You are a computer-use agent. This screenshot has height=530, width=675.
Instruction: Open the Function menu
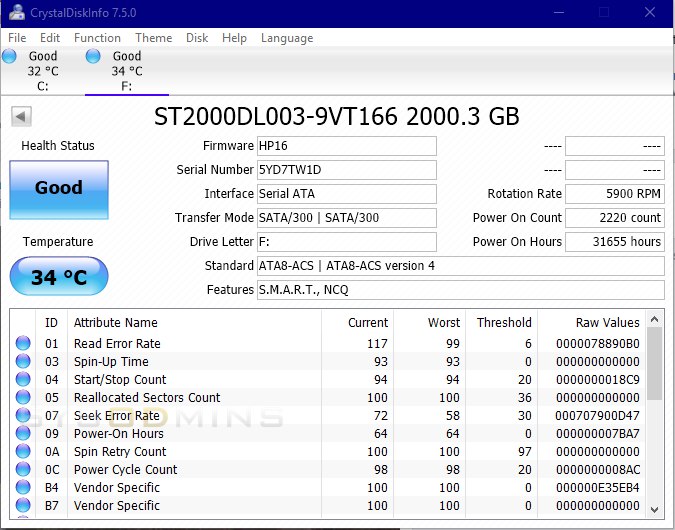point(97,38)
